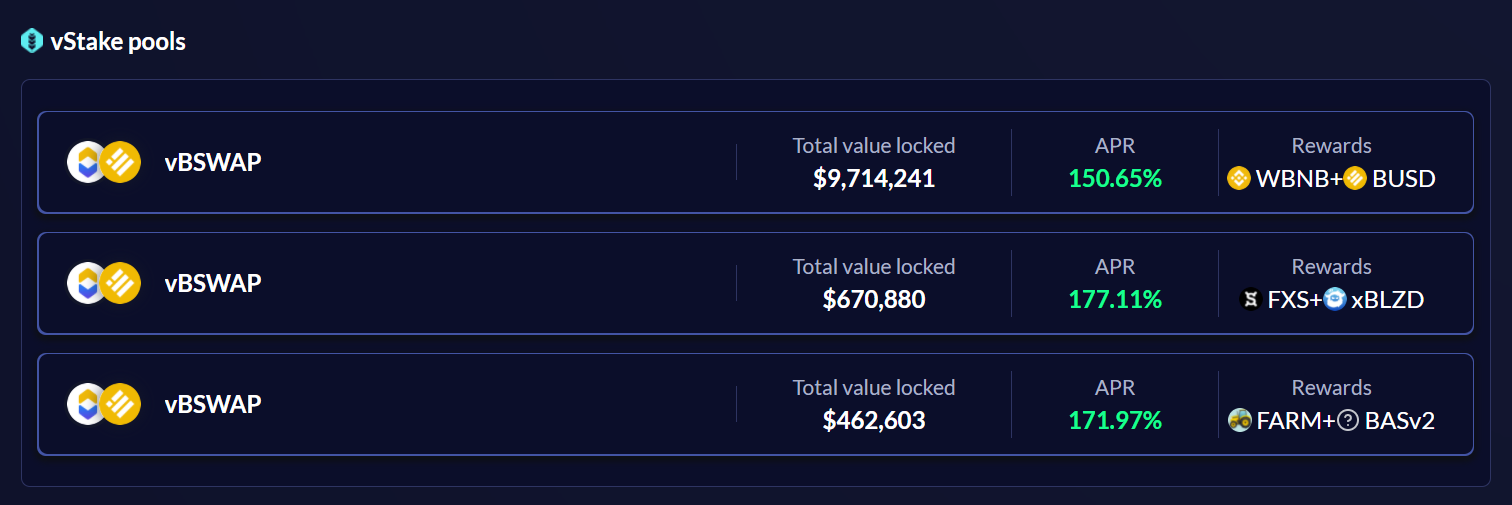Open the vBSWAP pool with $462,603 locked
The width and height of the screenshot is (1512, 505).
point(755,404)
